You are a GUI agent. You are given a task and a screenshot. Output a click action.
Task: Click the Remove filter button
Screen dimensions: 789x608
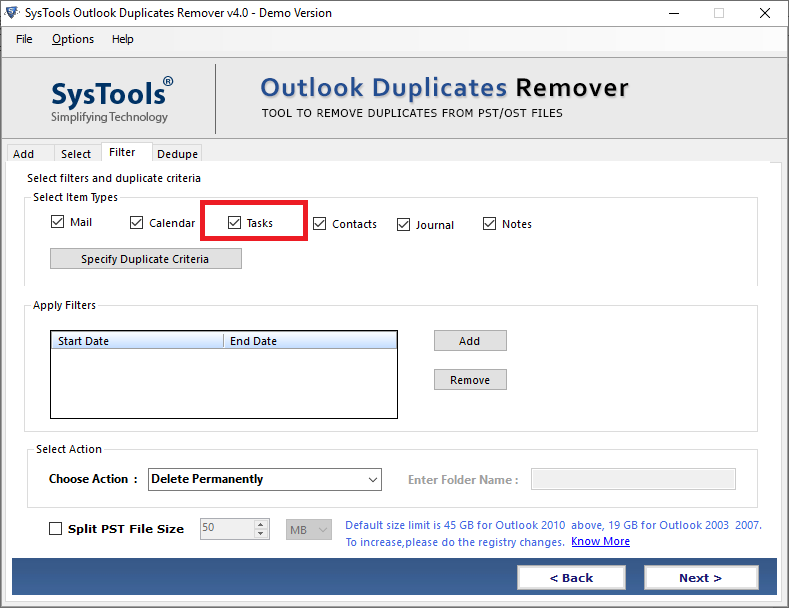point(470,380)
